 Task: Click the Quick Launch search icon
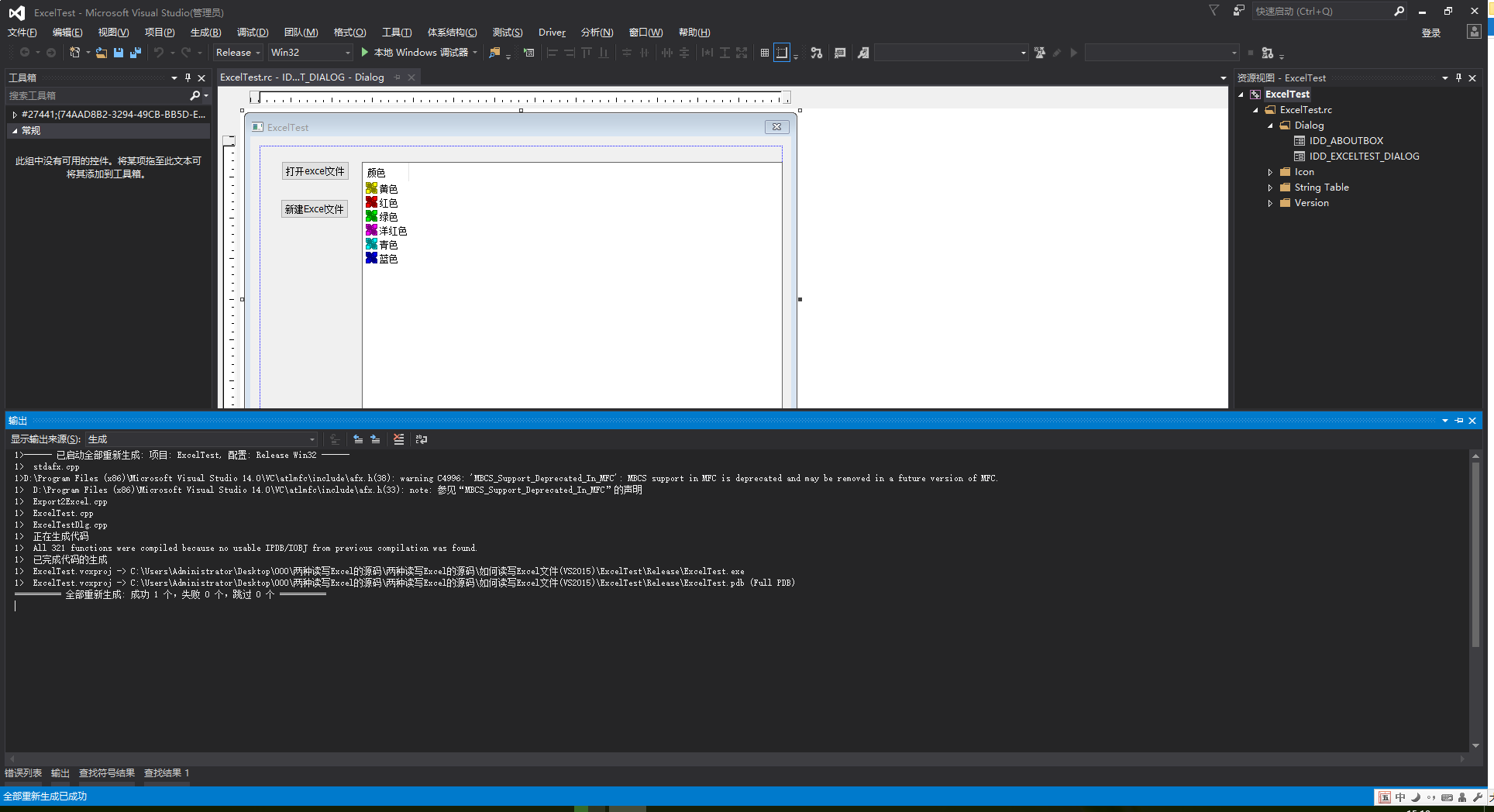coord(1399,11)
